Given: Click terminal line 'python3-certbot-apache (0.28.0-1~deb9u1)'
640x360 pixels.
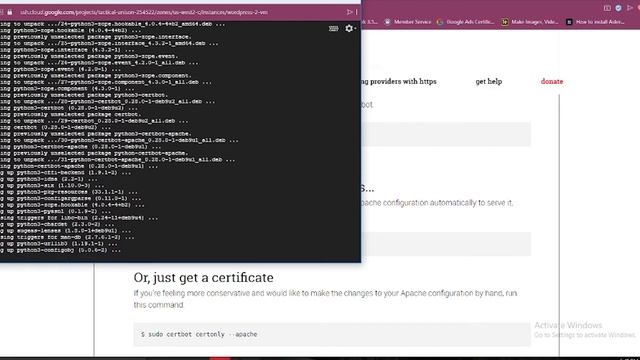Looking at the screenshot, I should click(x=79, y=147).
